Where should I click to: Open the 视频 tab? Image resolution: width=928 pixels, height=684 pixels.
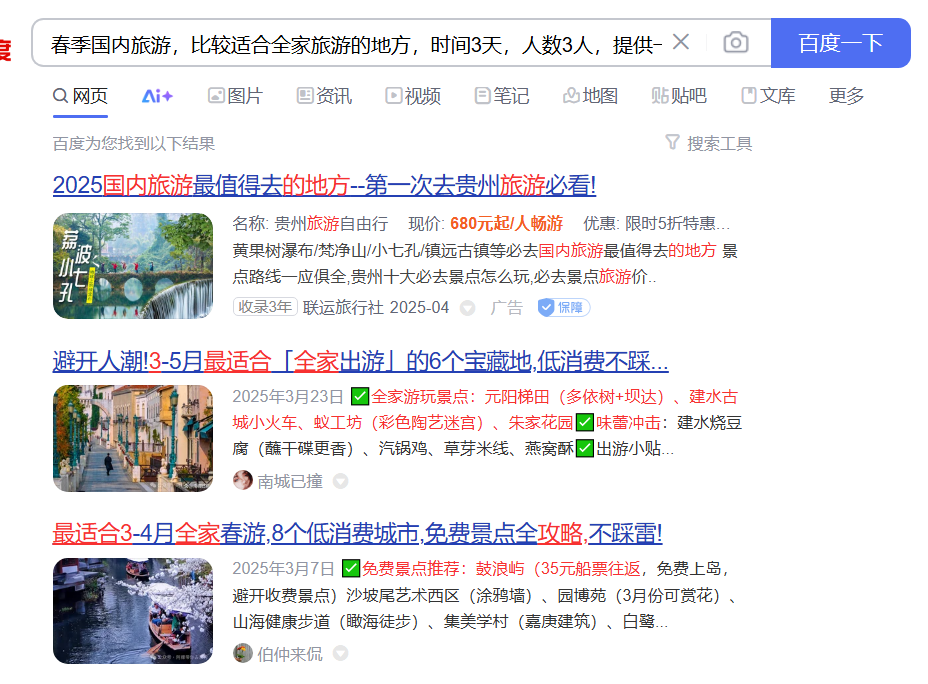413,96
